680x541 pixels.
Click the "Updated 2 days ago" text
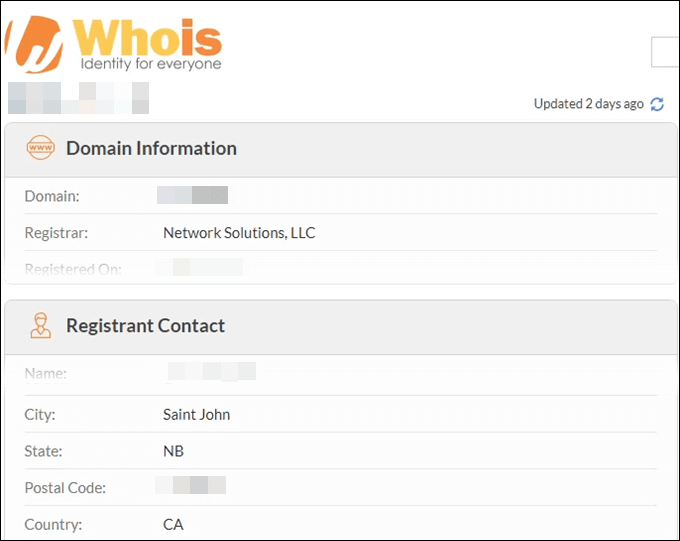click(x=588, y=104)
